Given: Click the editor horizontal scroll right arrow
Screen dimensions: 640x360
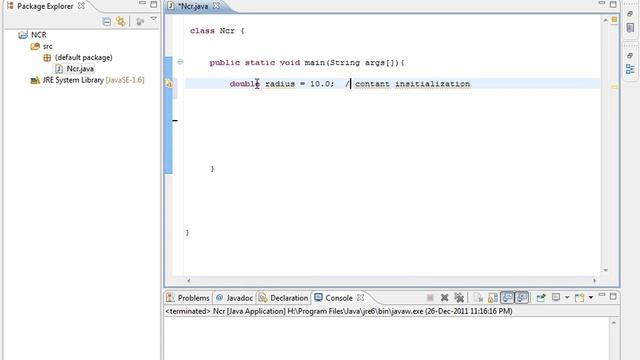Looking at the screenshot, I should (594, 280).
